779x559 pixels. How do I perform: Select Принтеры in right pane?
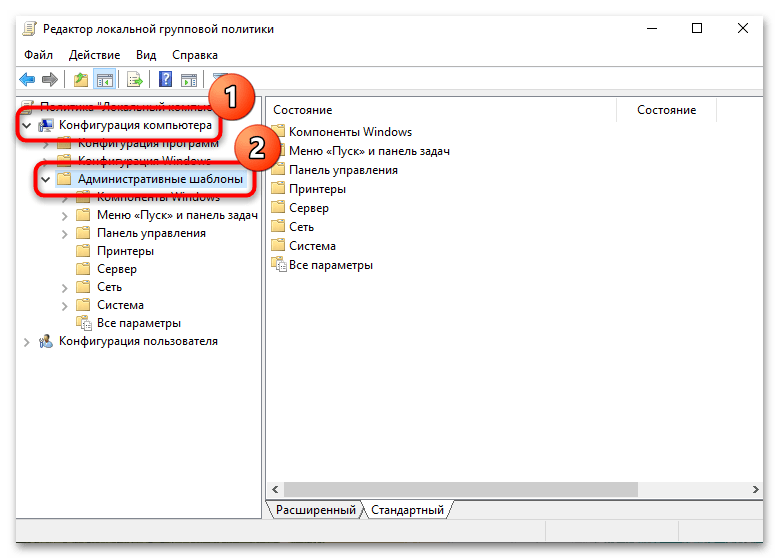point(317,189)
